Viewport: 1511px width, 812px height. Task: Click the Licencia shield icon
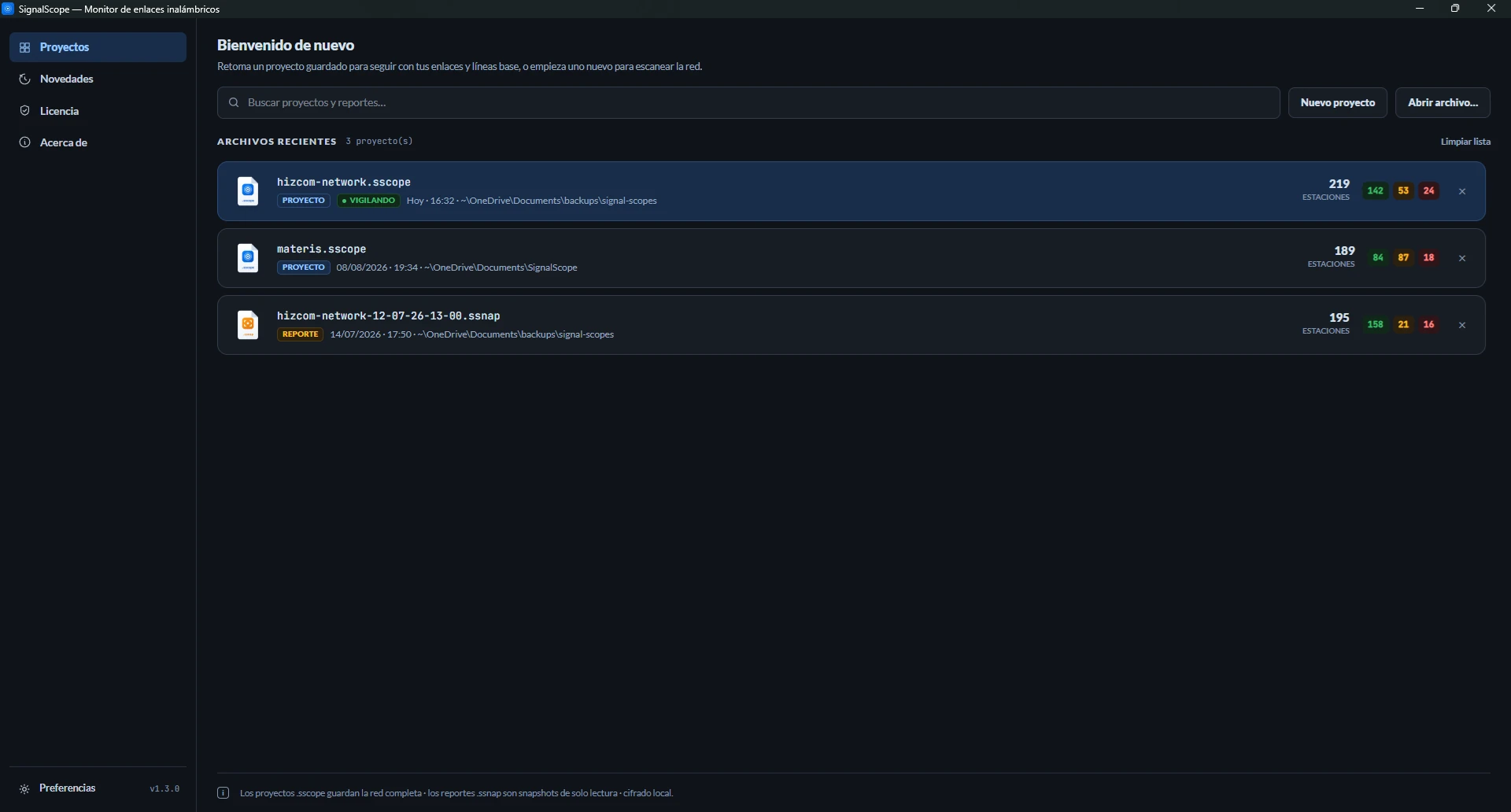click(25, 111)
